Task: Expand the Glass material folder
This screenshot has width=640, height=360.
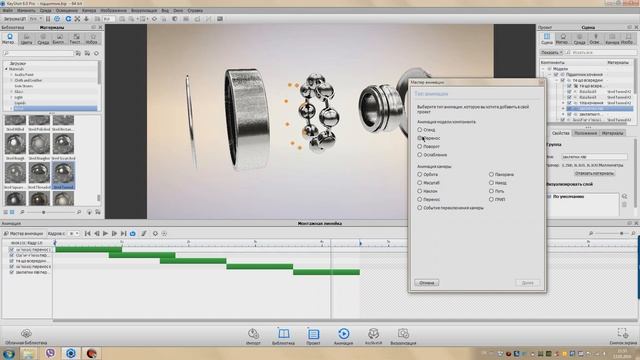Action: coord(11,91)
